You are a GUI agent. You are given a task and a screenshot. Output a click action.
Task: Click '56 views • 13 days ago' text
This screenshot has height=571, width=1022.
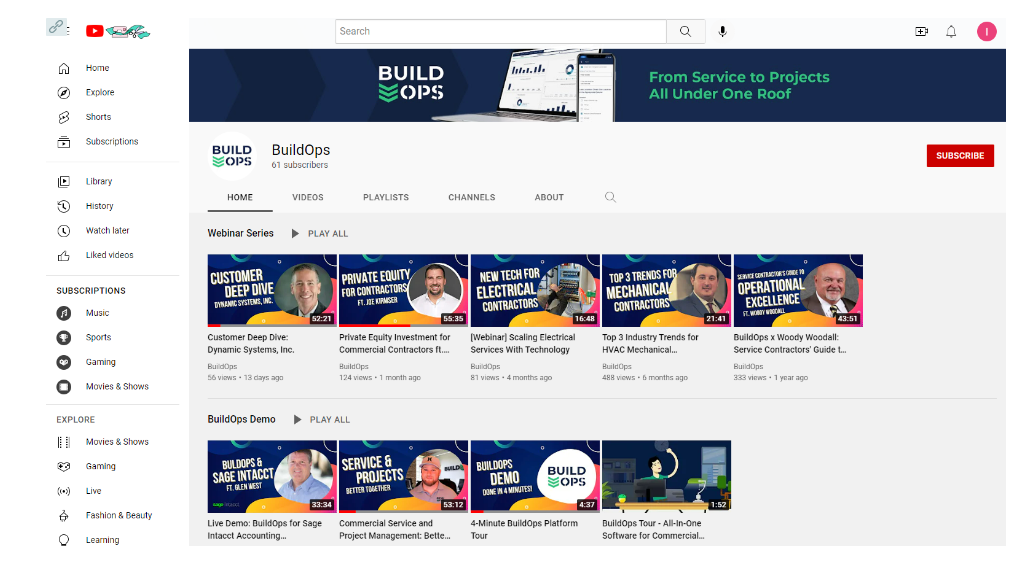(x=245, y=378)
